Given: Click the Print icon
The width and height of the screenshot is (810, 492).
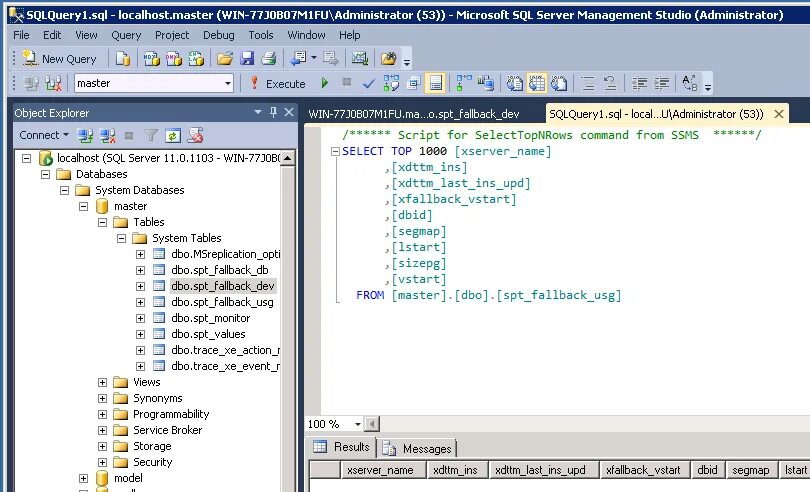Looking at the screenshot, I should 269,59.
